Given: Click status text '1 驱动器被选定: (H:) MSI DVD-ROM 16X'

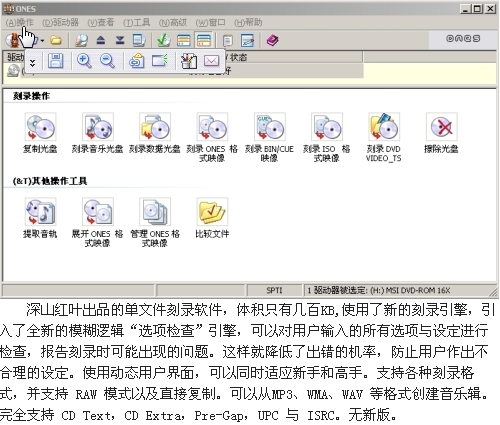Looking at the screenshot, I should coord(378,290).
